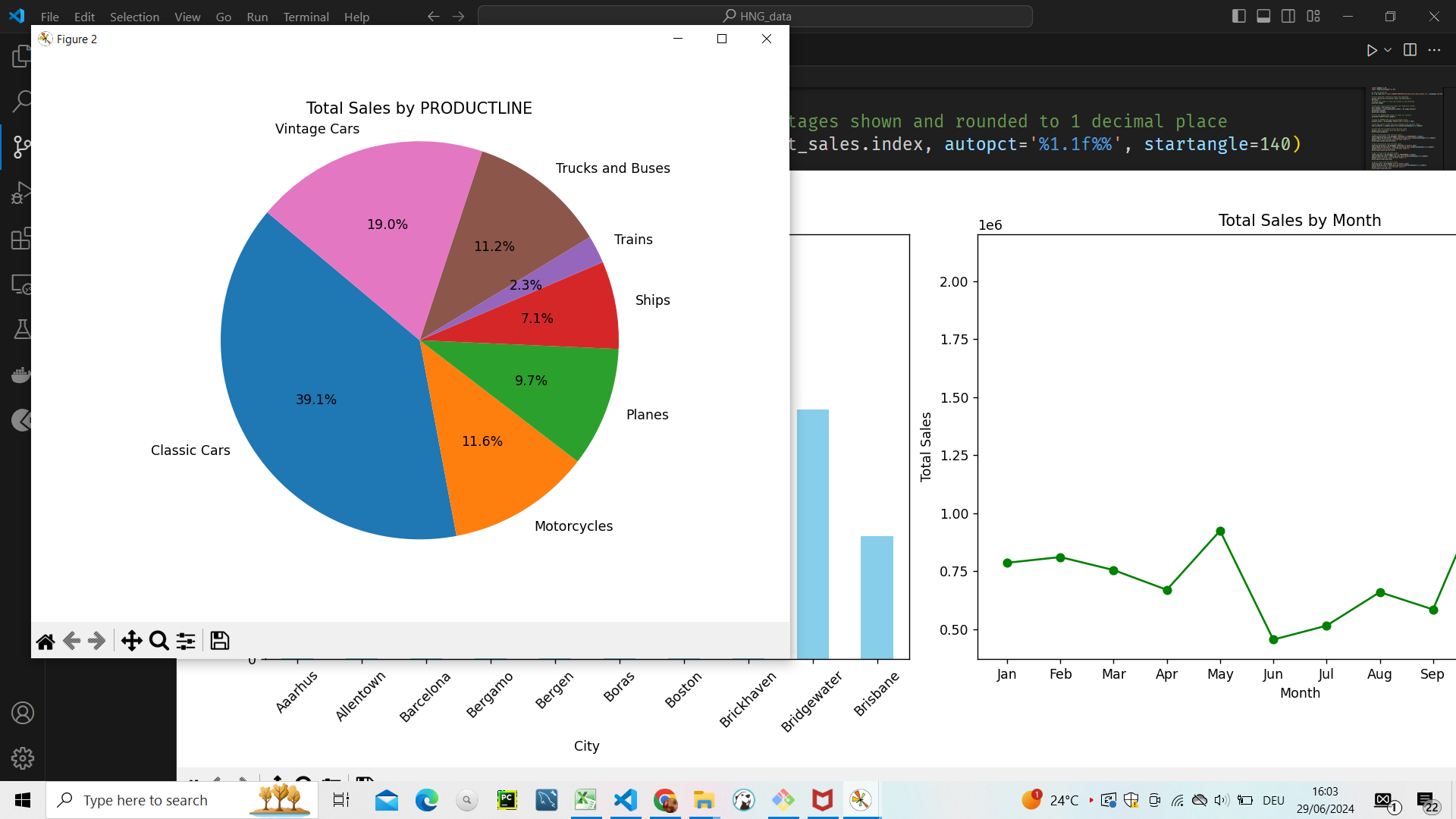Expand the Run button dropdown arrow
The width and height of the screenshot is (1456, 819).
(1388, 50)
